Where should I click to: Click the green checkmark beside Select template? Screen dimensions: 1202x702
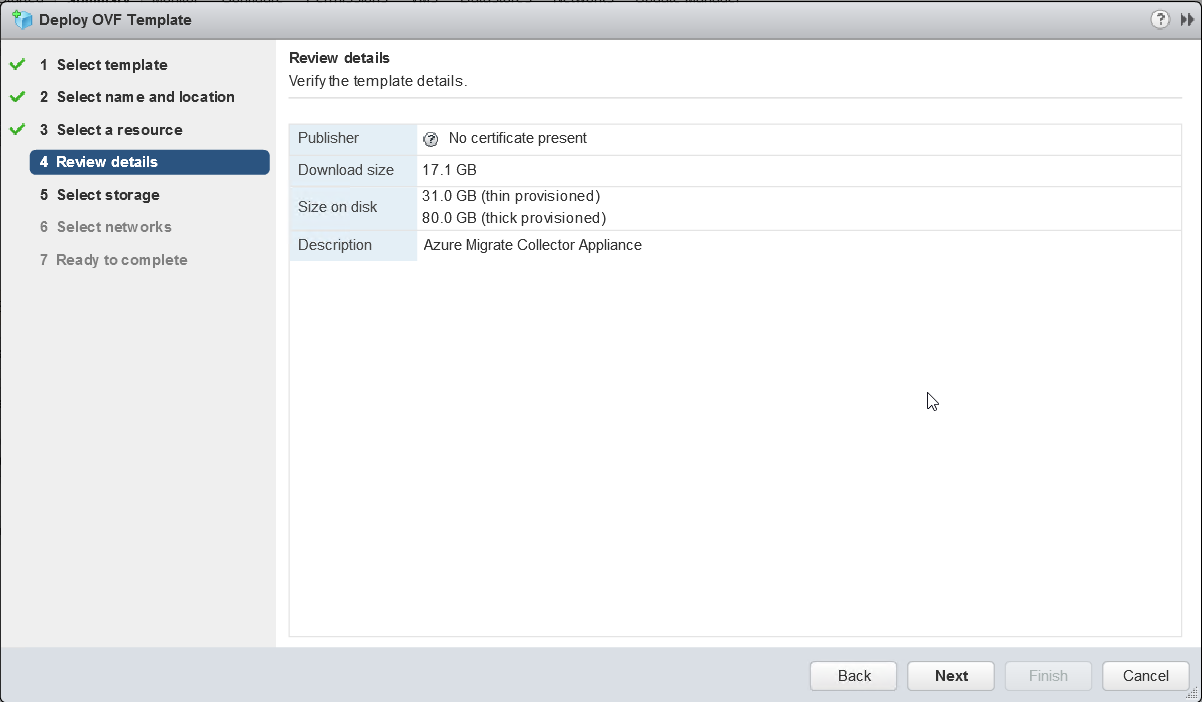click(x=17, y=65)
